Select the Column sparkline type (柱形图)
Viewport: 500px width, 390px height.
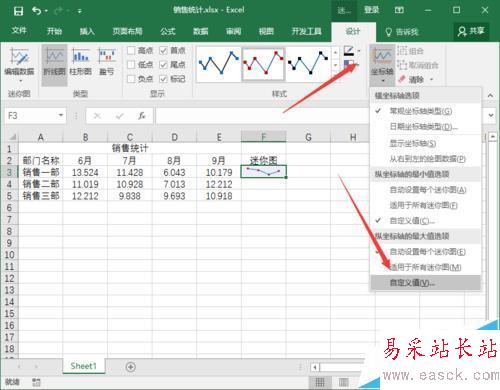pos(81,62)
